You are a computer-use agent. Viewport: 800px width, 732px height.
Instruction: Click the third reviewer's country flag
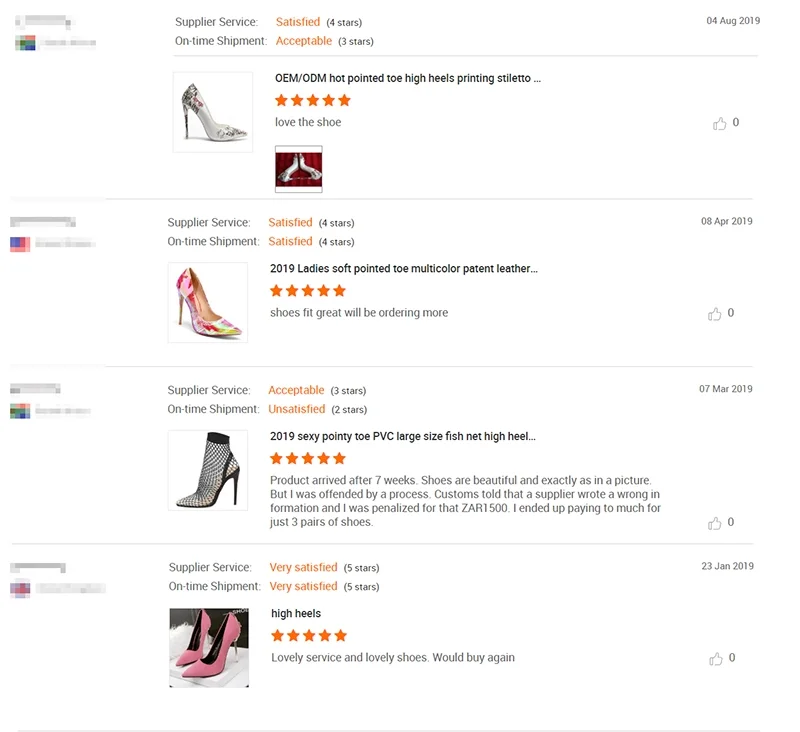(19, 411)
